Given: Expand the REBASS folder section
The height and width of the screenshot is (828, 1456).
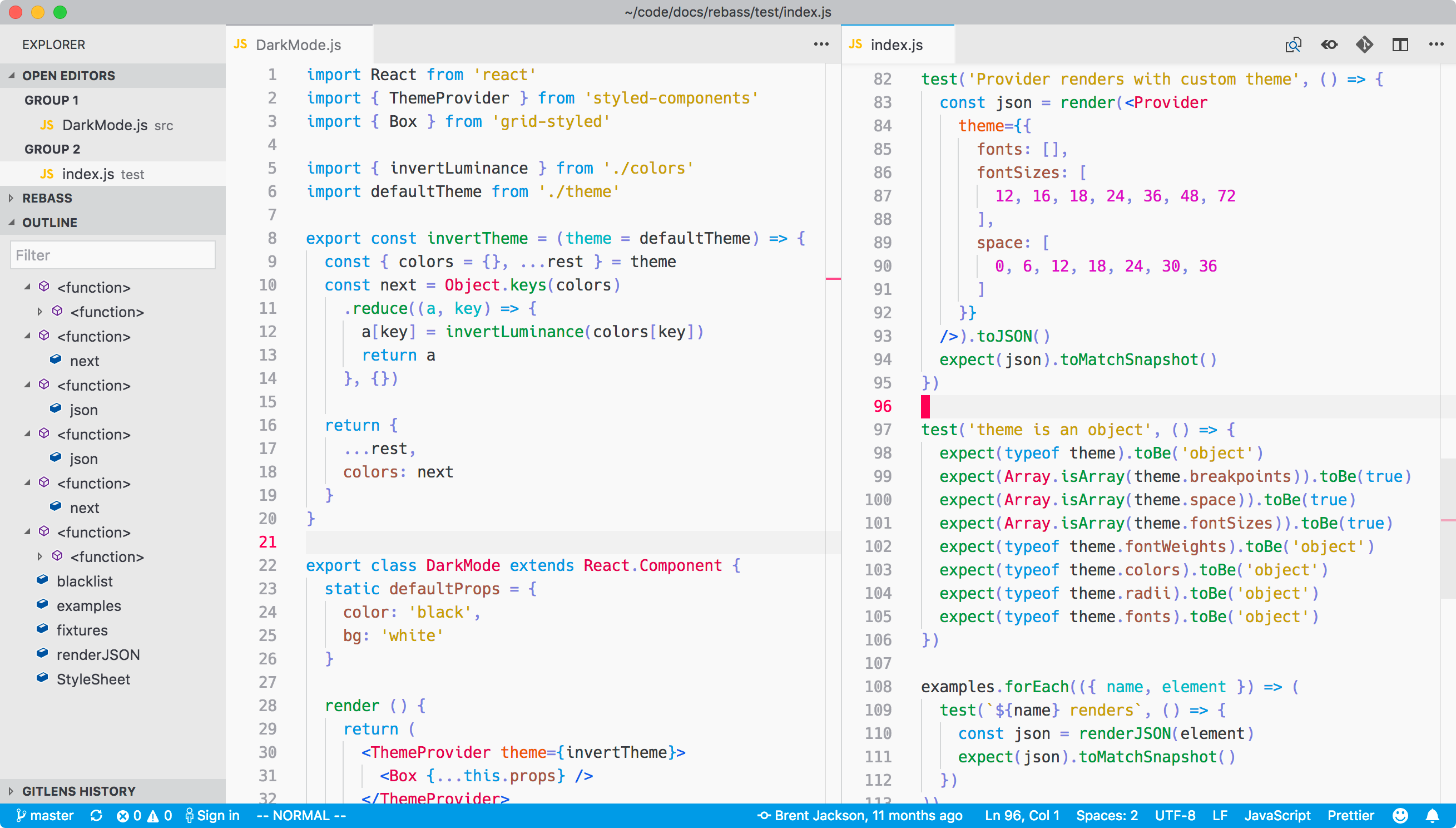Looking at the screenshot, I should tap(47, 198).
